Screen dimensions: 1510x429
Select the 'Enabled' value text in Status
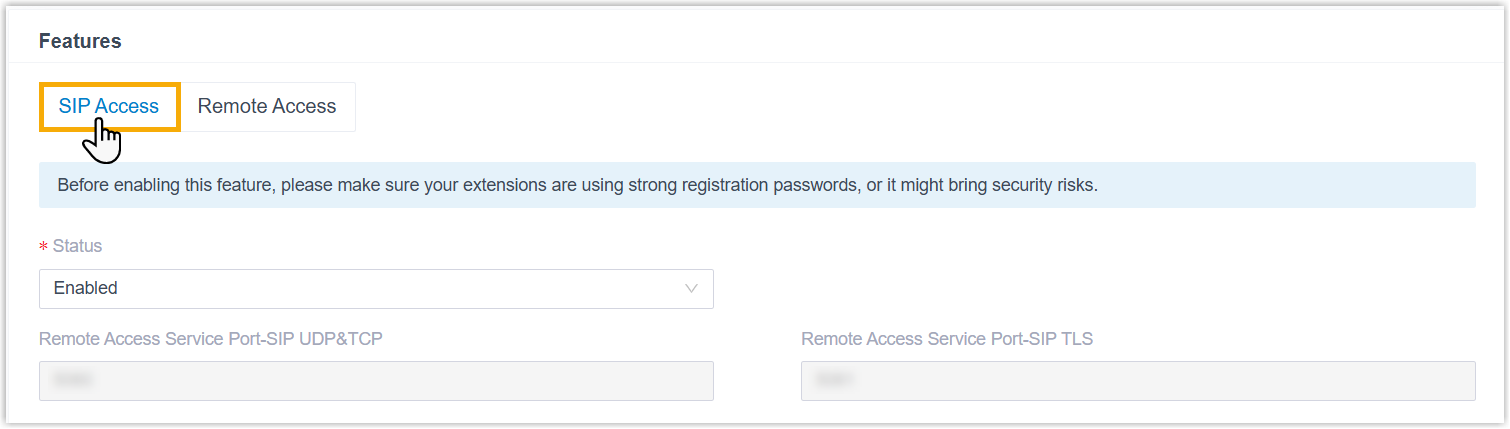(x=86, y=288)
